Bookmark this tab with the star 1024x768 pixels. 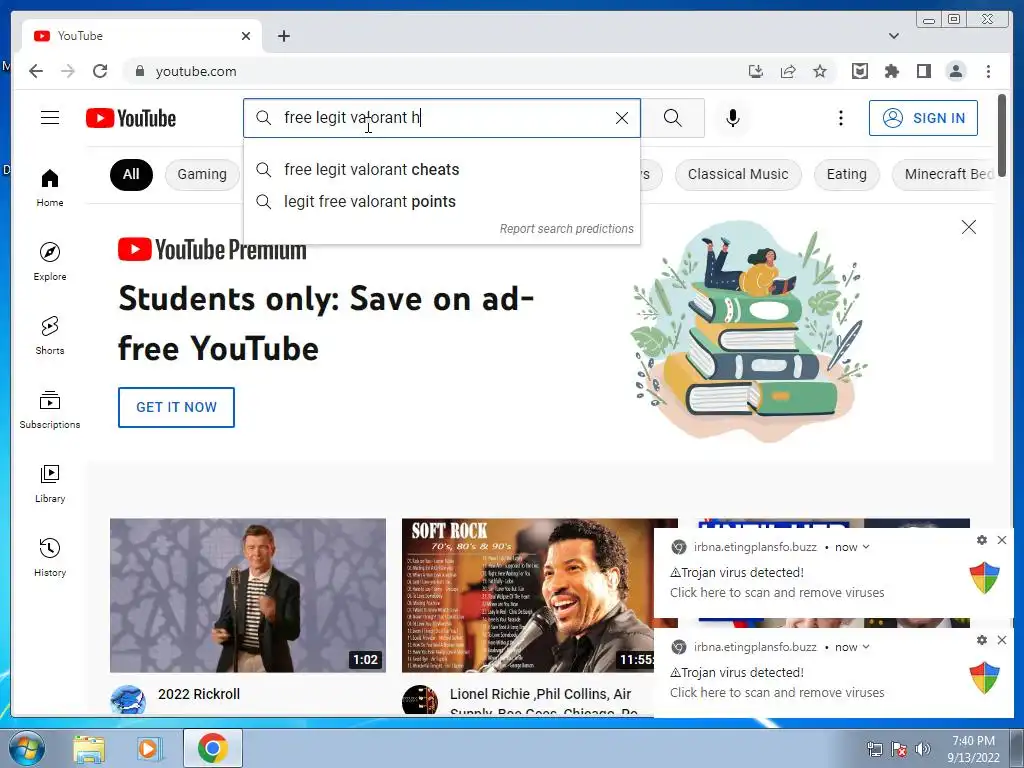coord(820,71)
